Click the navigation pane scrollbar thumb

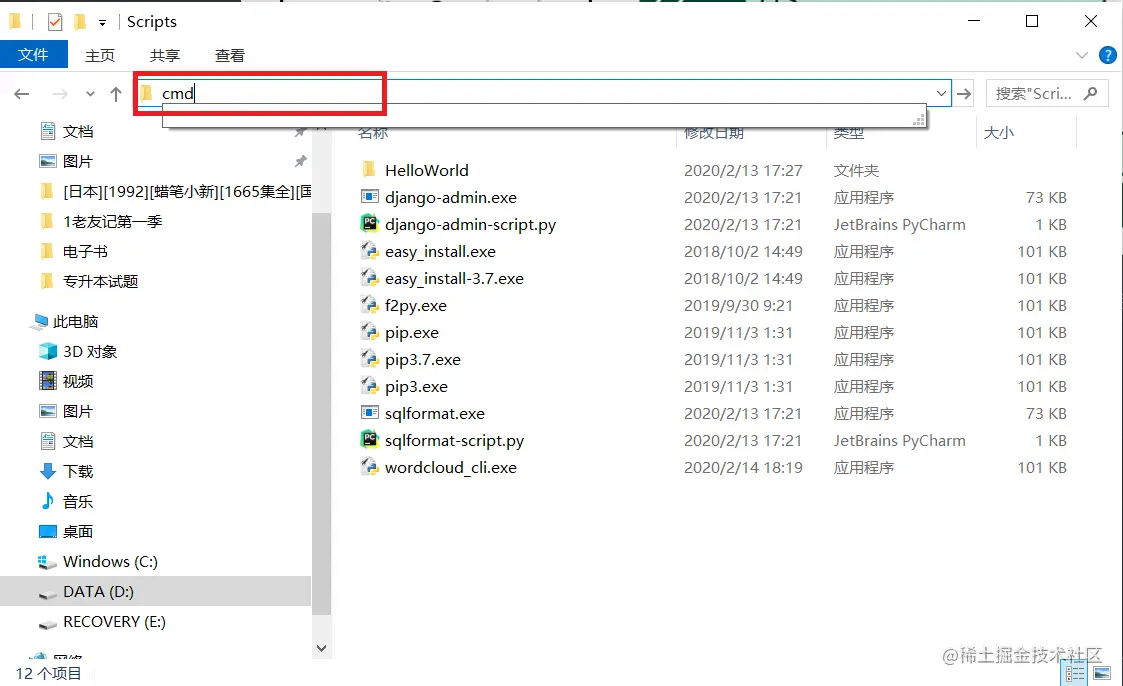(322, 414)
